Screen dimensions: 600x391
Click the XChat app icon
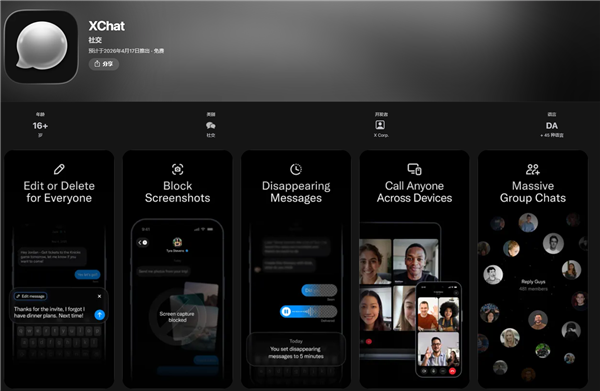click(41, 47)
